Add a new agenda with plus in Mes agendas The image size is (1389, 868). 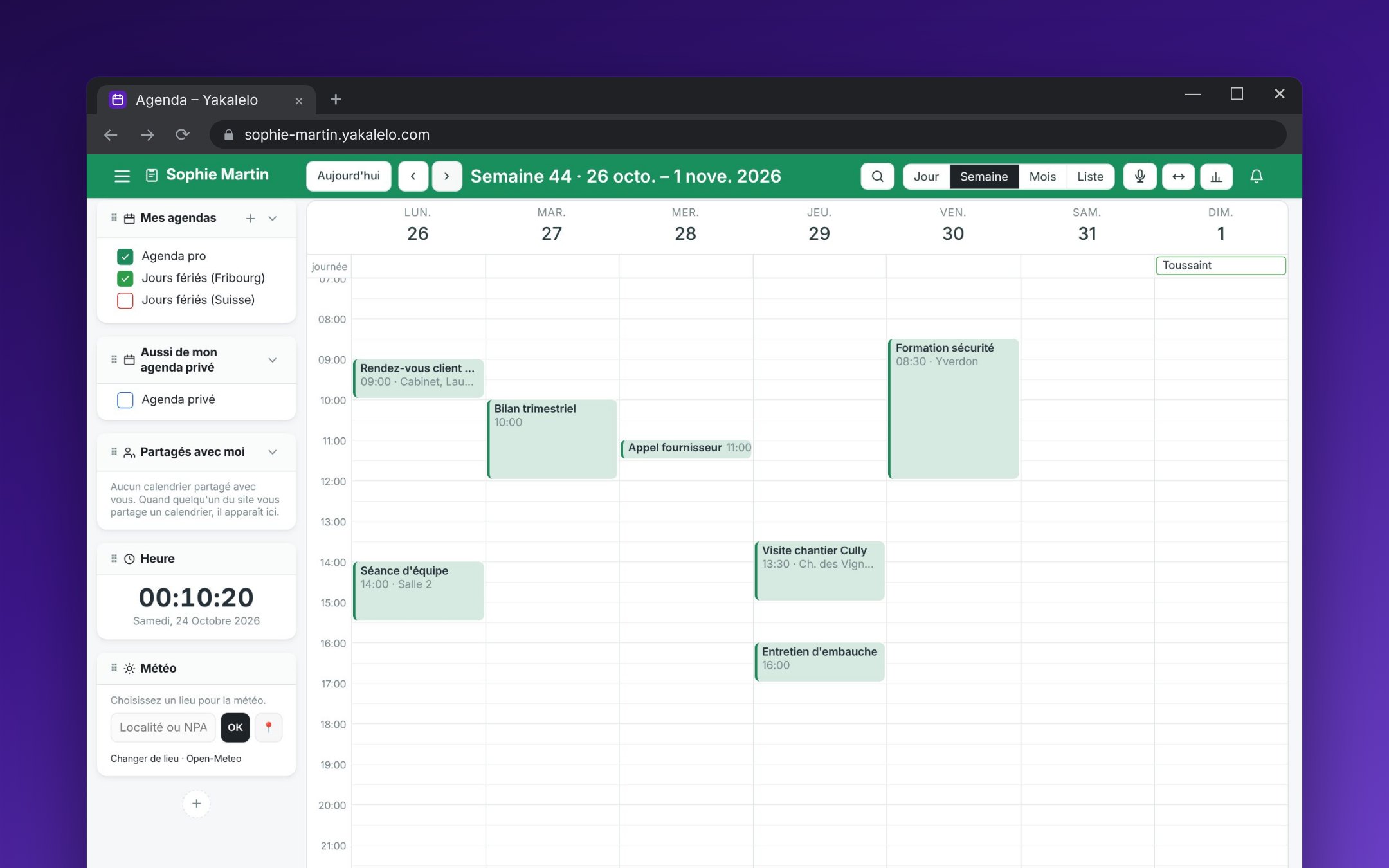tap(250, 219)
